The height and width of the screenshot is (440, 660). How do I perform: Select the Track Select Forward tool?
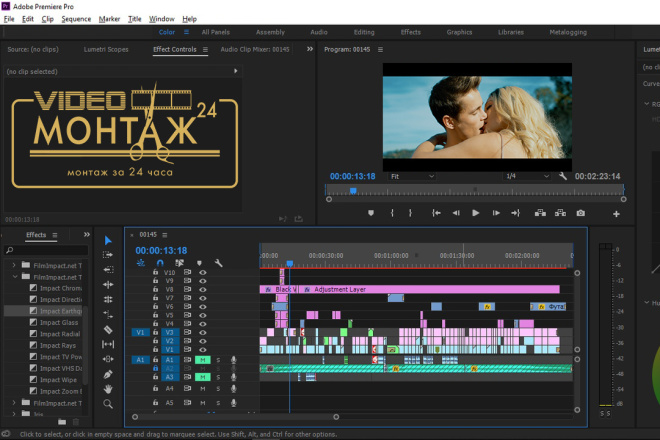click(x=108, y=255)
